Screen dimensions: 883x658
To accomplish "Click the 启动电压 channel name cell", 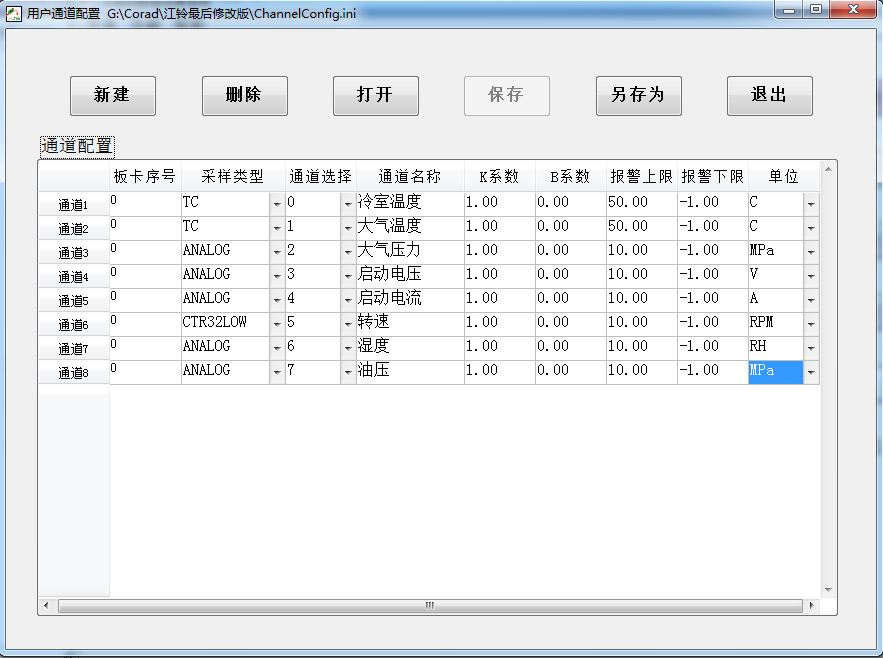I will (x=410, y=276).
